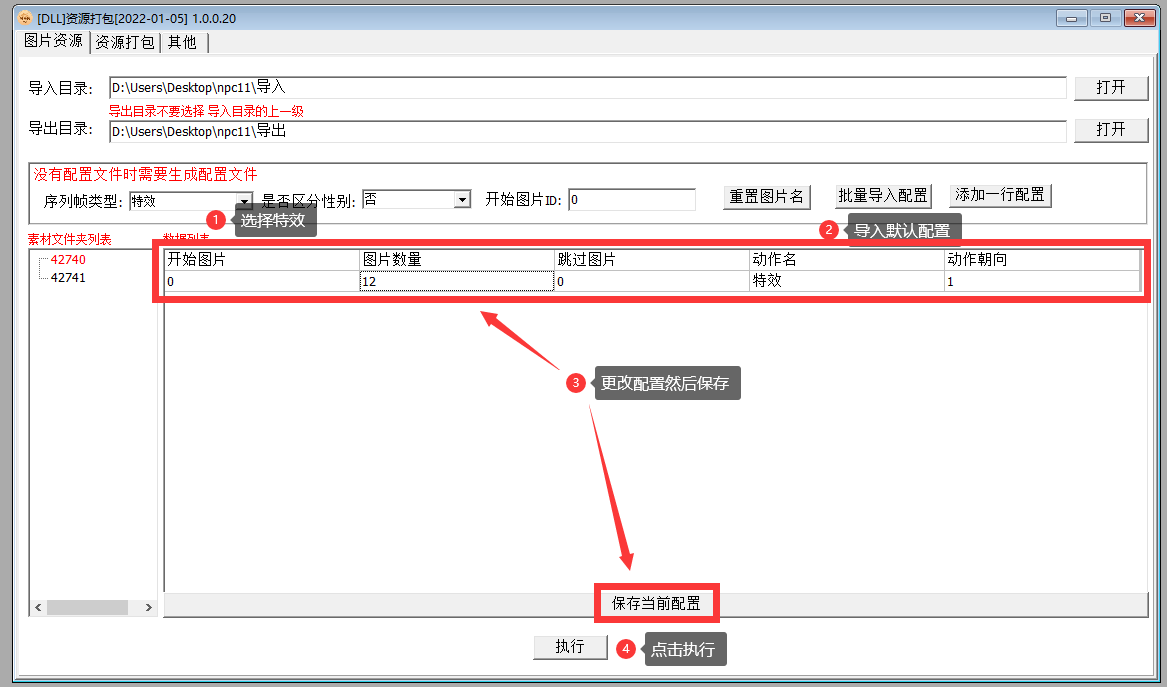
Task: Select folder 42741 in the tree
Action: (x=68, y=278)
